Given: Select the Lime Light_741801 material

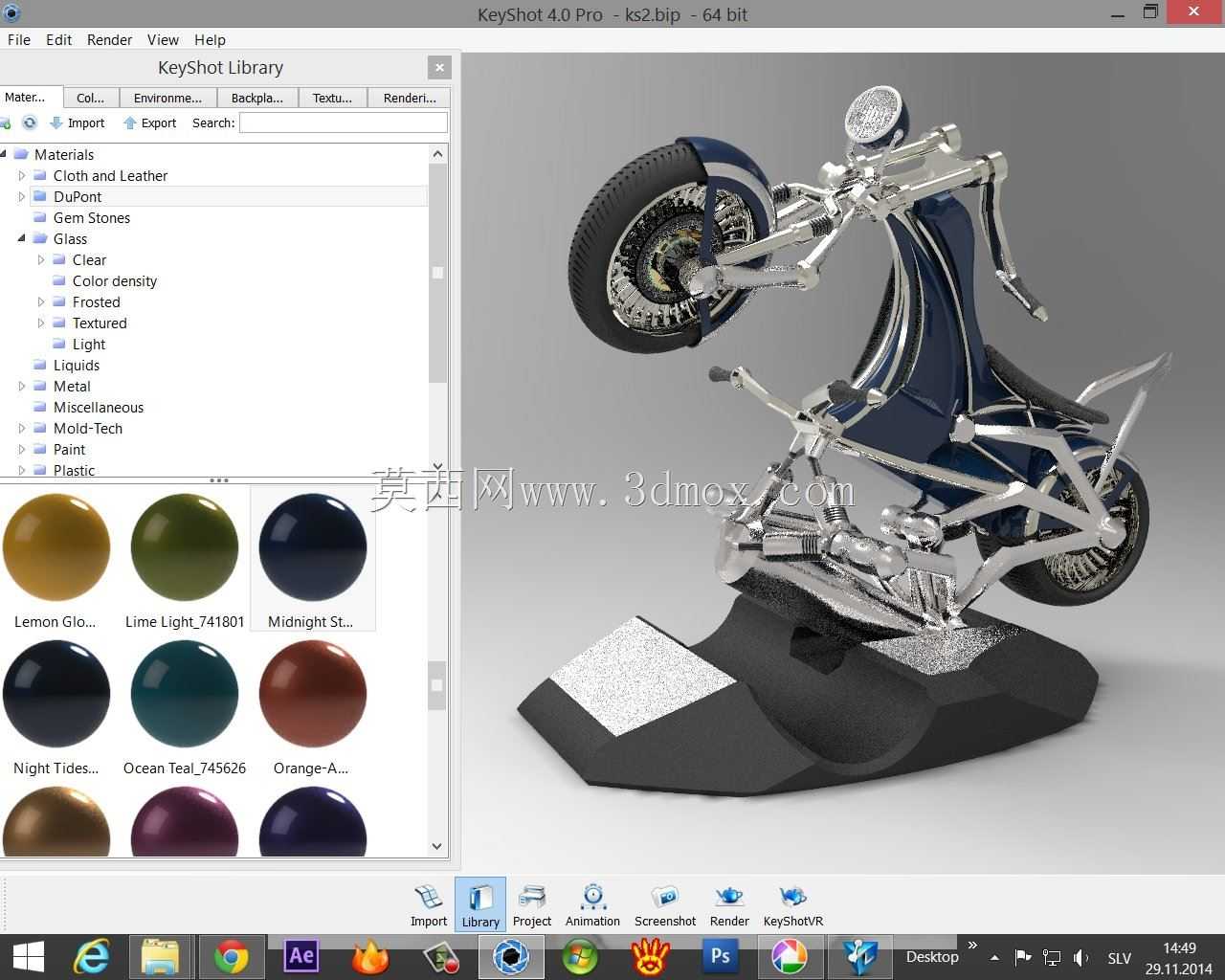Looking at the screenshot, I should point(185,547).
